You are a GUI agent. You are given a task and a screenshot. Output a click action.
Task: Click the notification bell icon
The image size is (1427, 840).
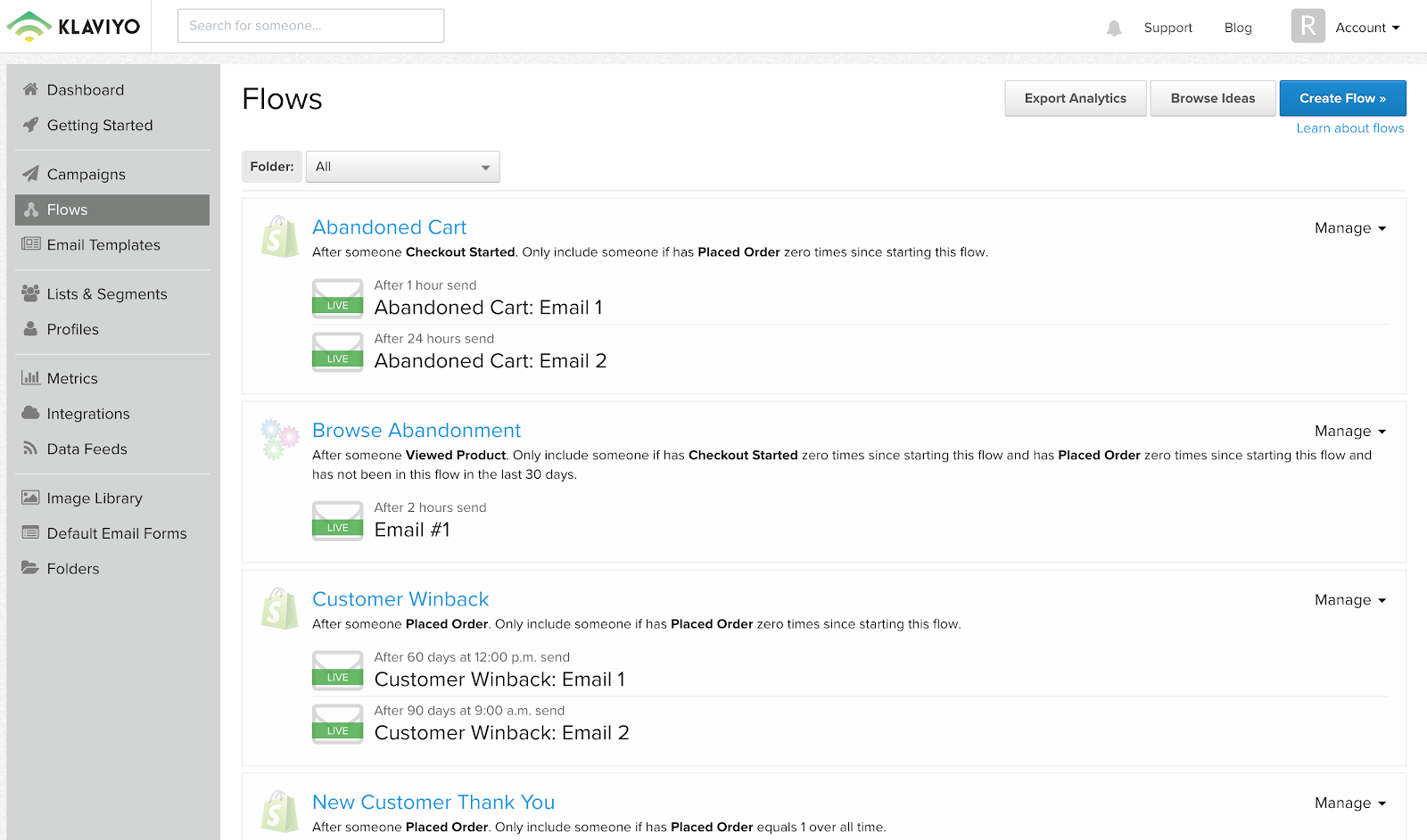coord(1114,29)
